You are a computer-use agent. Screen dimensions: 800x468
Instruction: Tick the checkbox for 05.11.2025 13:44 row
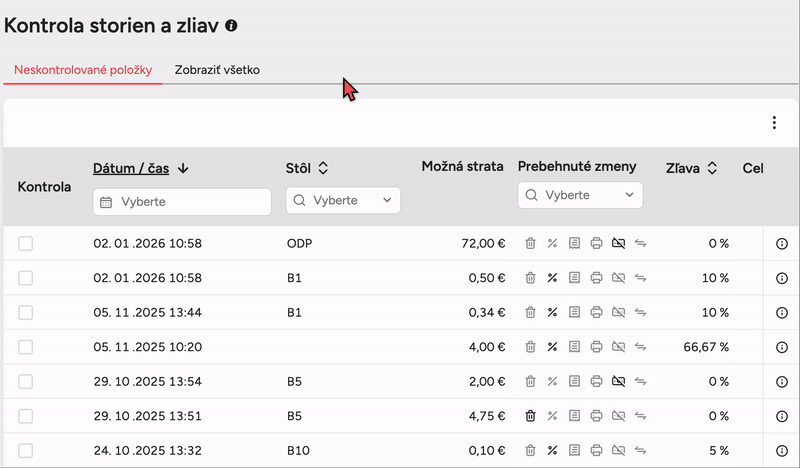26,312
